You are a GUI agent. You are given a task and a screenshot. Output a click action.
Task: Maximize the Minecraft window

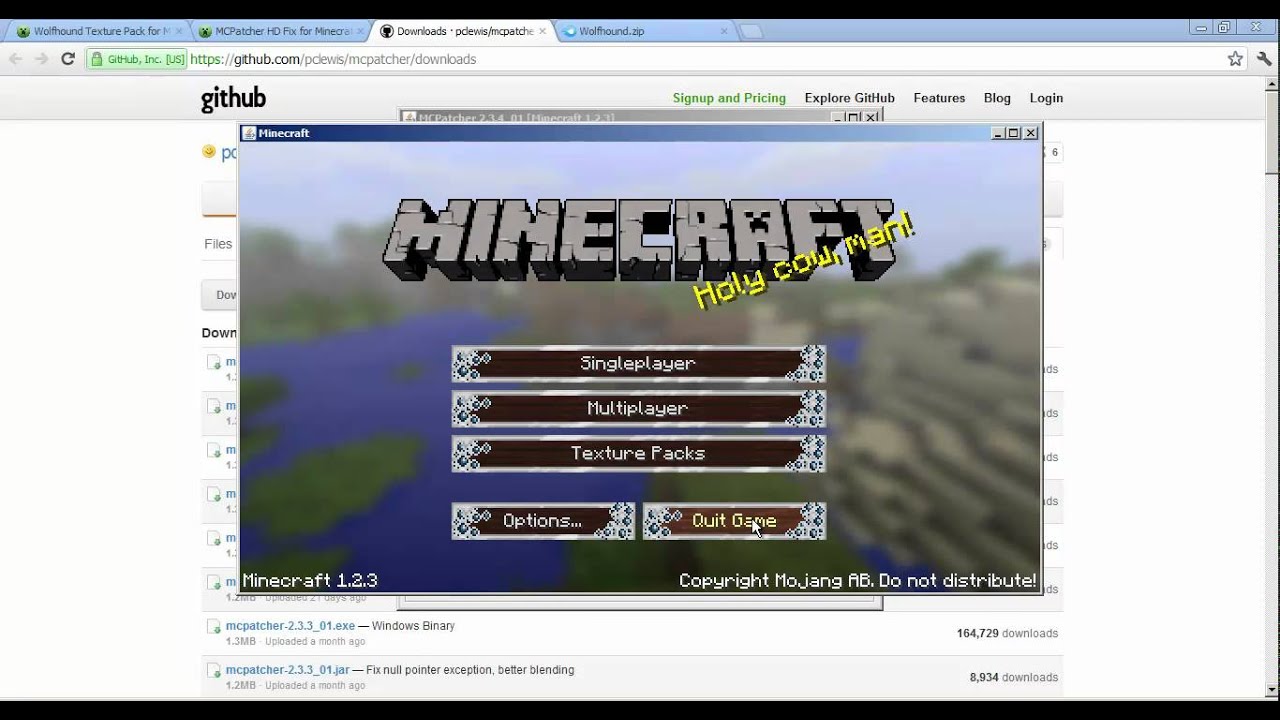tap(1014, 133)
